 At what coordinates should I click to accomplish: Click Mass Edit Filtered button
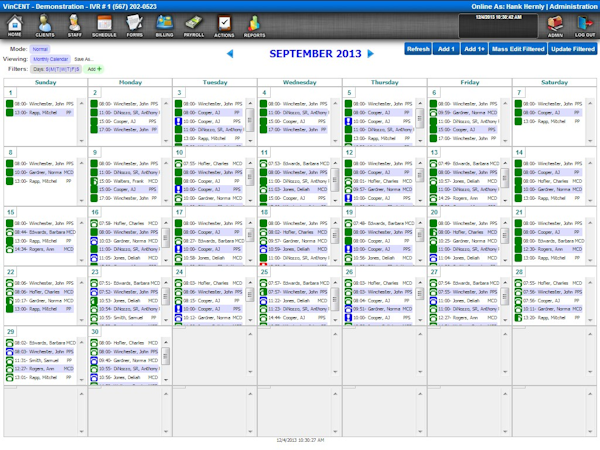(x=518, y=49)
